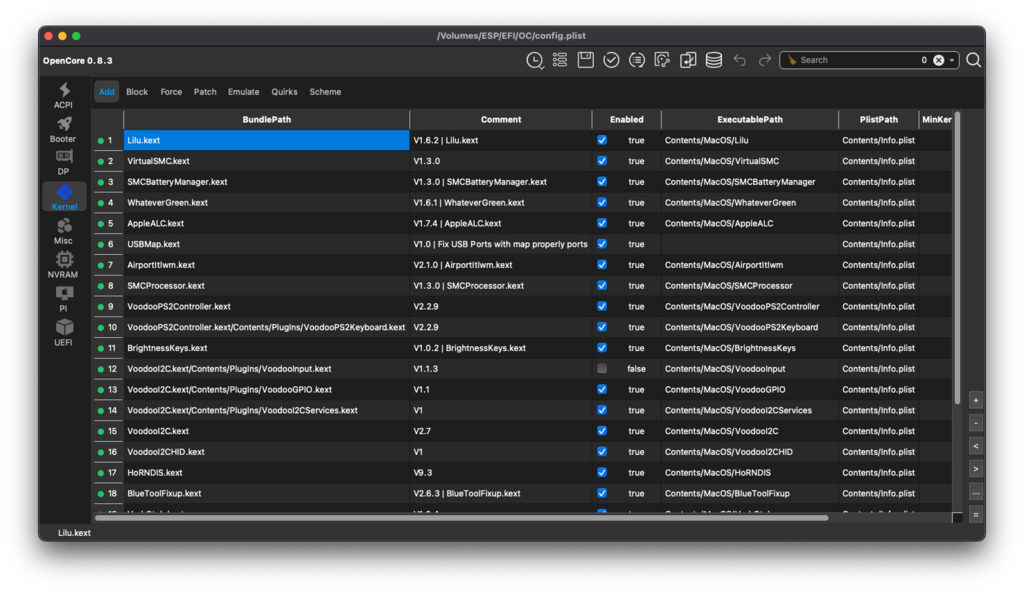Click the plus button to add row
1024x592 pixels.
coord(976,400)
